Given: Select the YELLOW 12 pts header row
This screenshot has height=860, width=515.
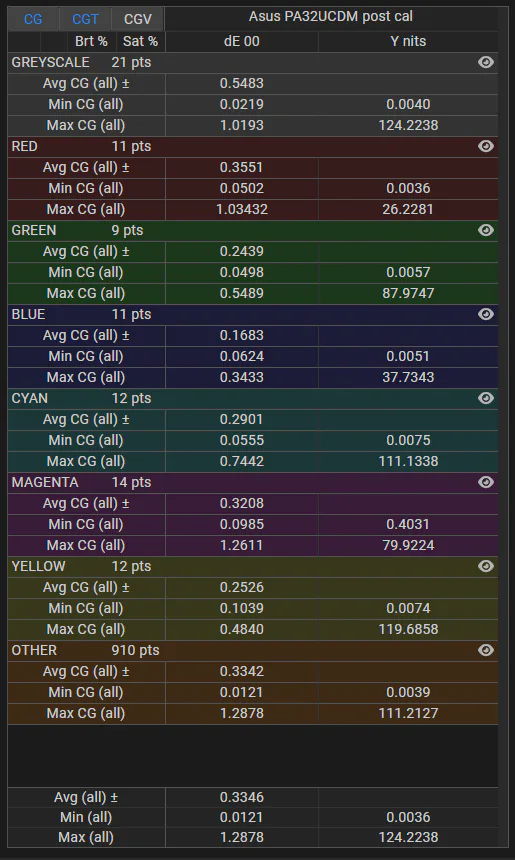Looking at the screenshot, I should coord(253,566).
